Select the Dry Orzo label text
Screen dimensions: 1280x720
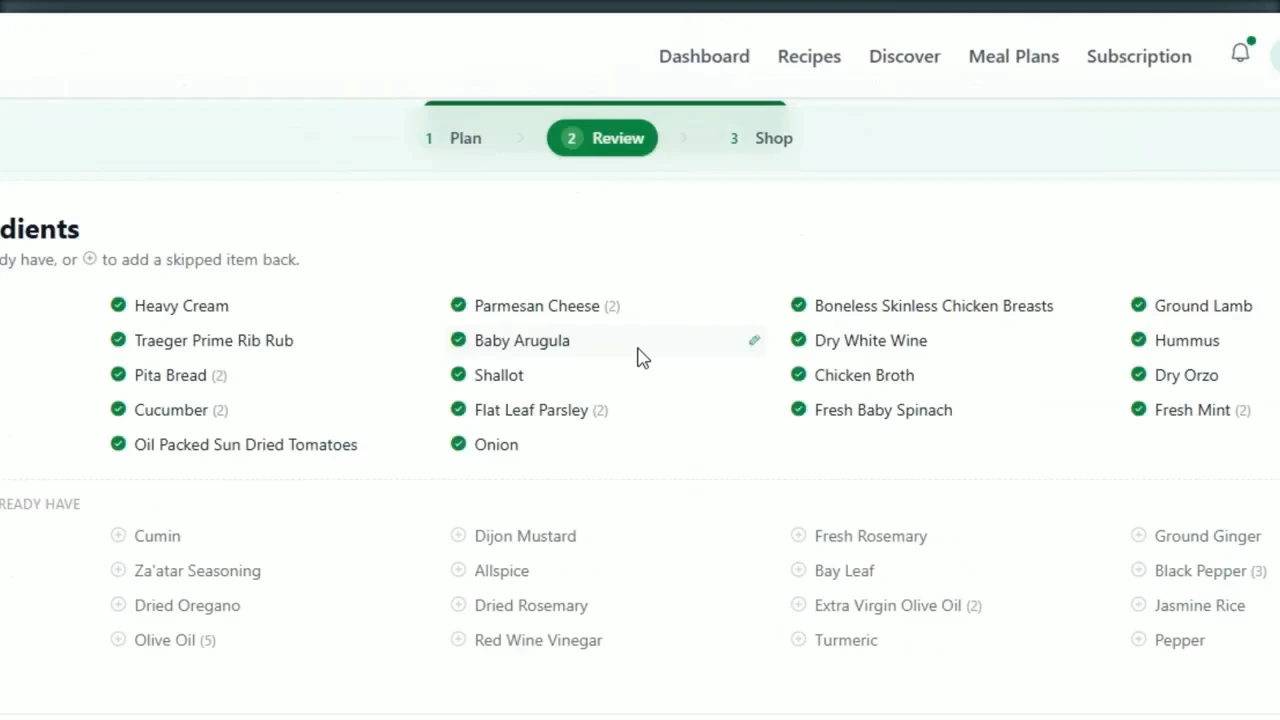1186,375
